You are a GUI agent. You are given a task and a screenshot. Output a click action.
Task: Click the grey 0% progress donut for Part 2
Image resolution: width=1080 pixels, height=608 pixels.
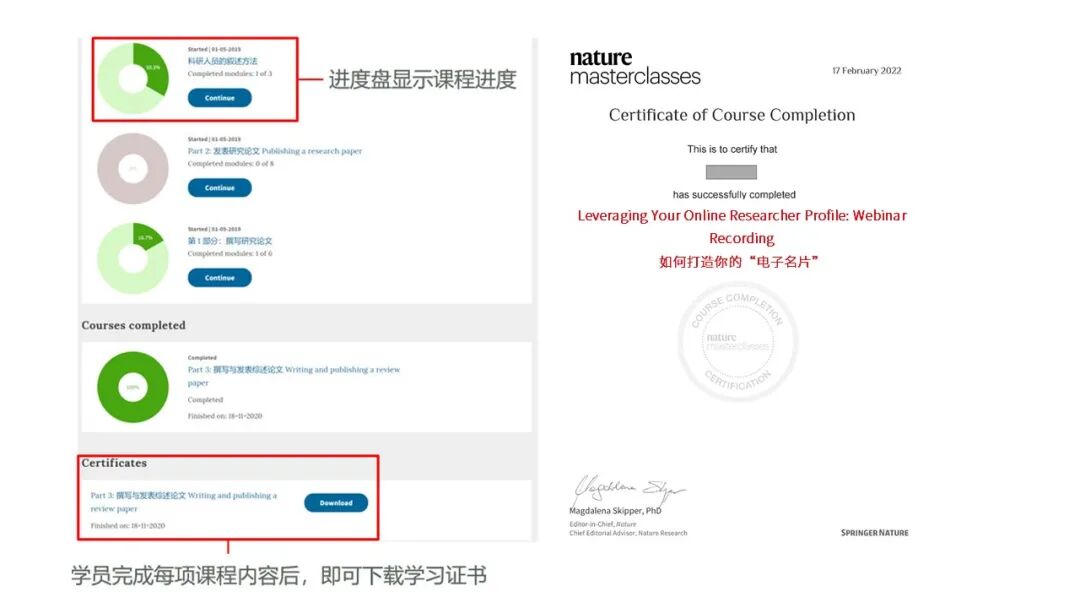pos(133,169)
